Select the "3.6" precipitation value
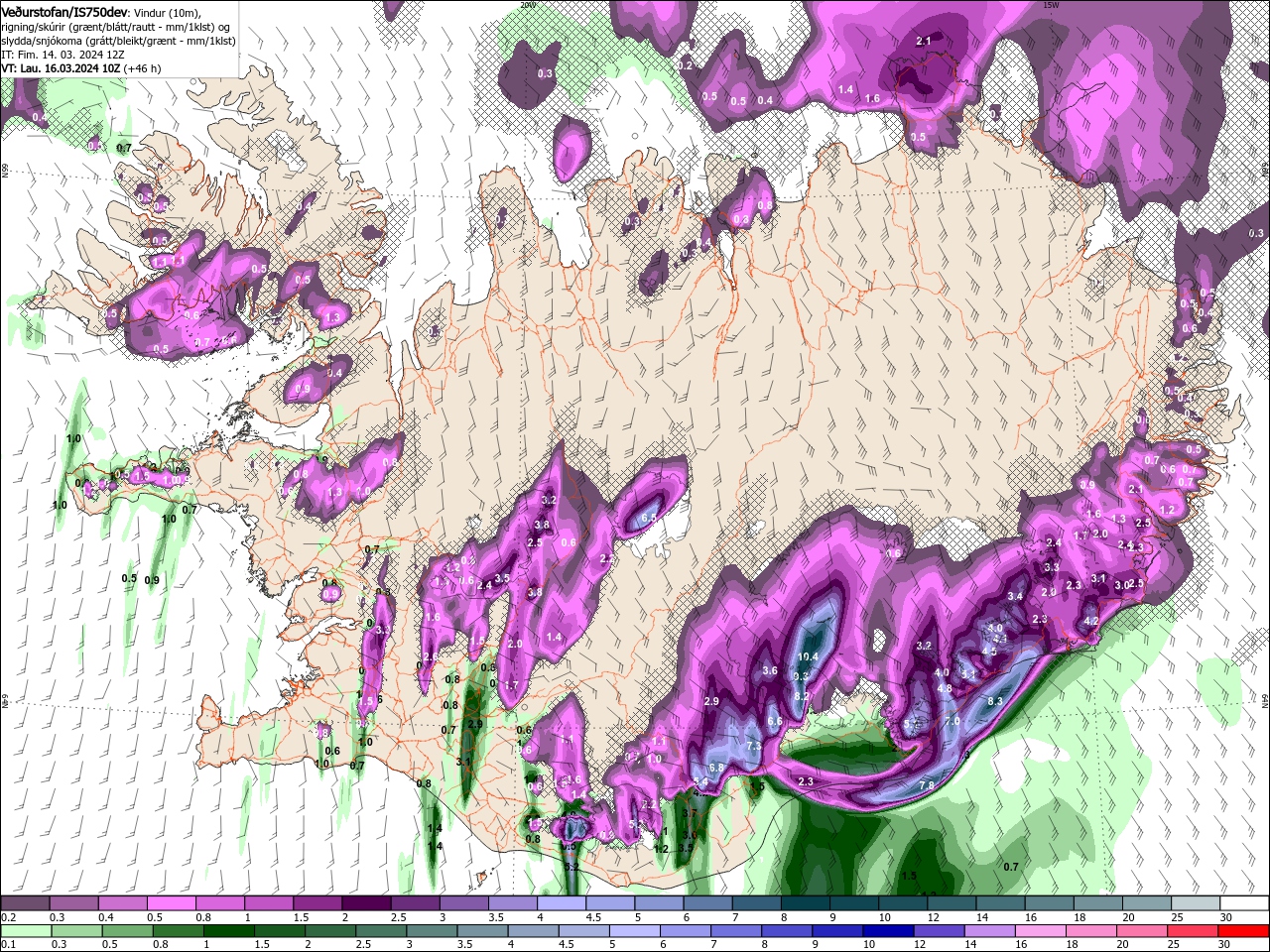The height and width of the screenshot is (952, 1270). point(770,670)
